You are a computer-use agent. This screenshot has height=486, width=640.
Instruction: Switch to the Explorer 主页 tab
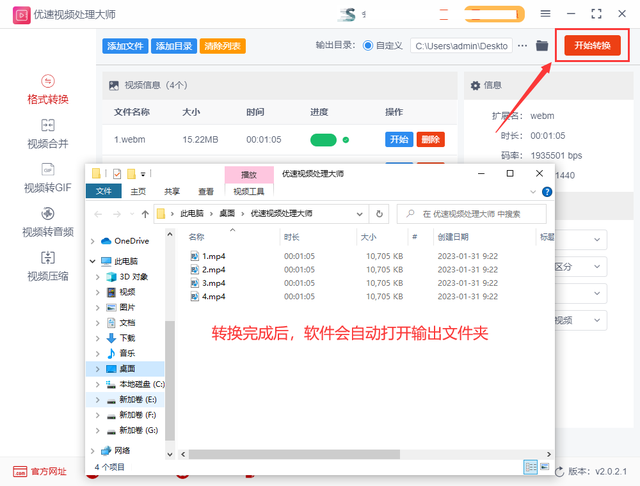(x=138, y=191)
